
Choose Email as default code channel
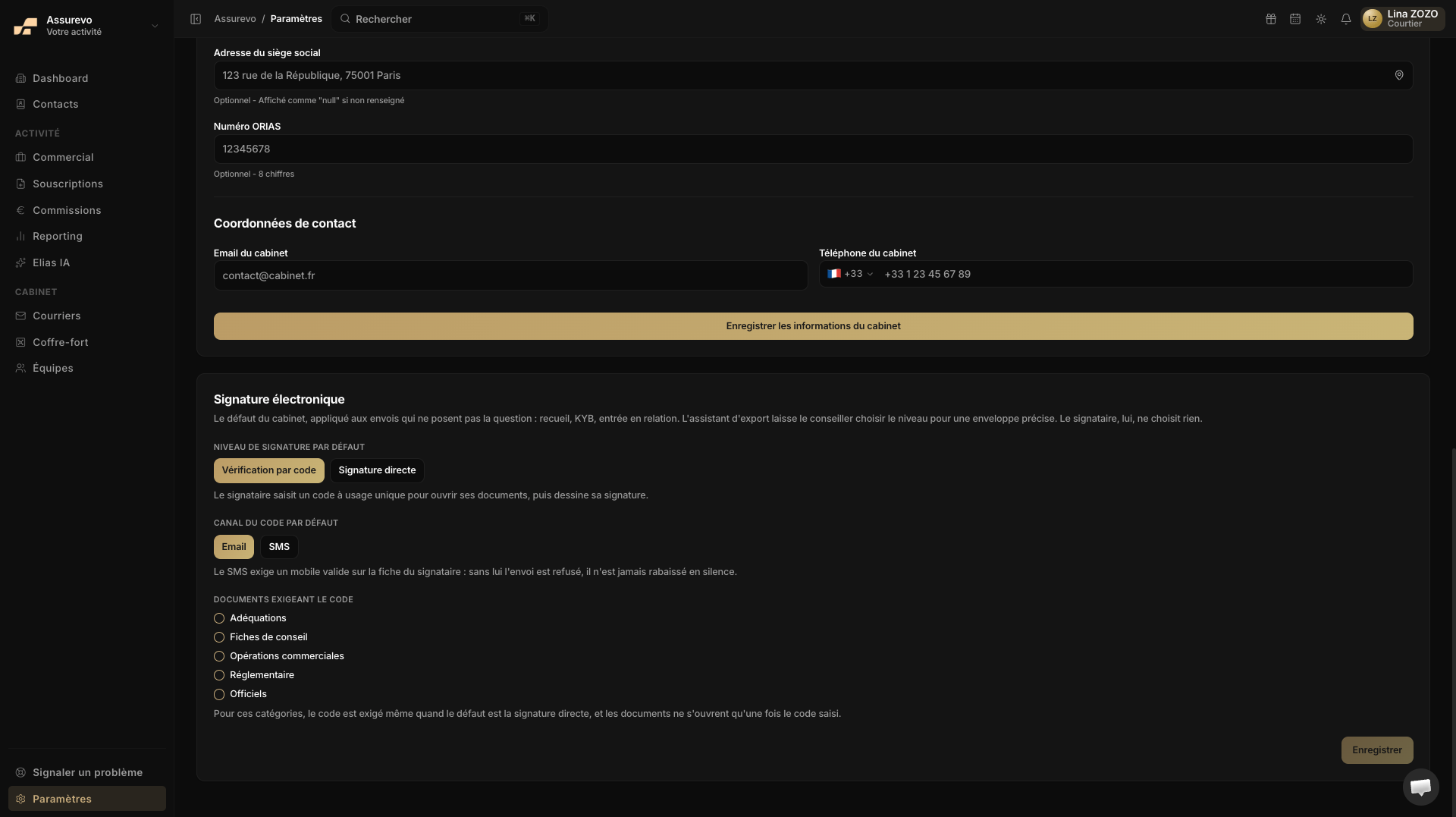[x=234, y=548]
